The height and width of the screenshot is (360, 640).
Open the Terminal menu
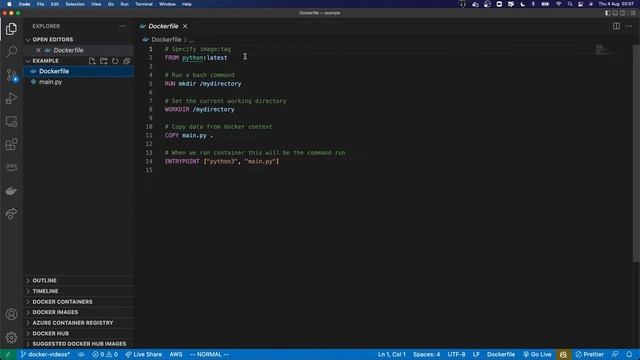tap(144, 4)
